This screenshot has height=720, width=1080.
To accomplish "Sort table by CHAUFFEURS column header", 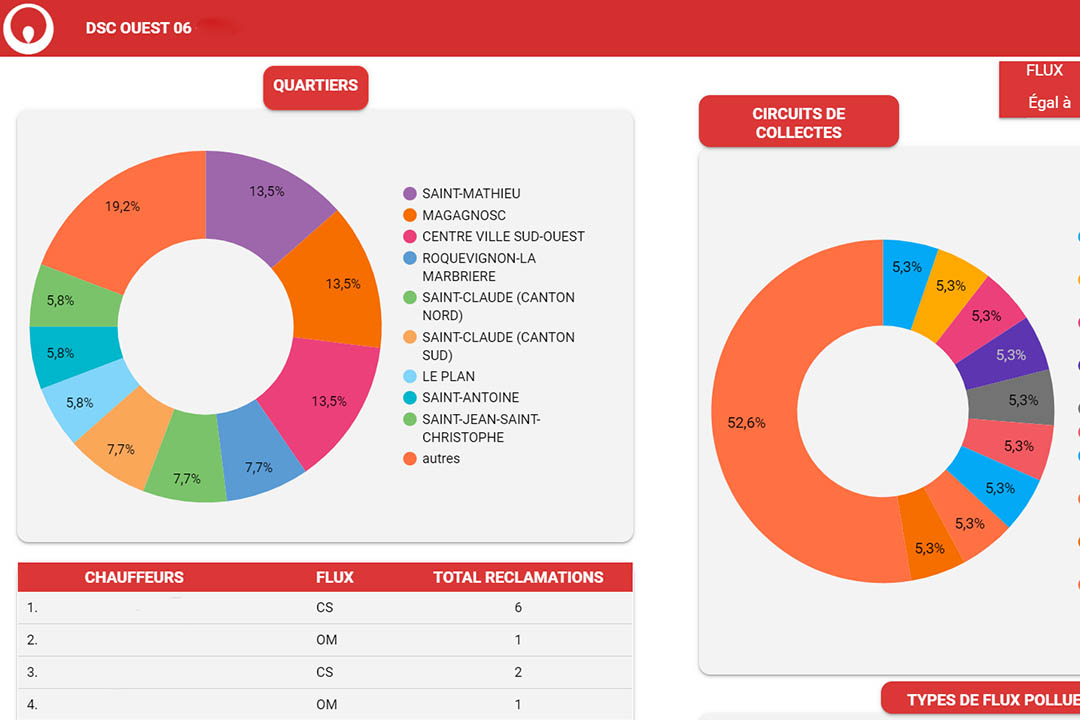I will pos(134,577).
